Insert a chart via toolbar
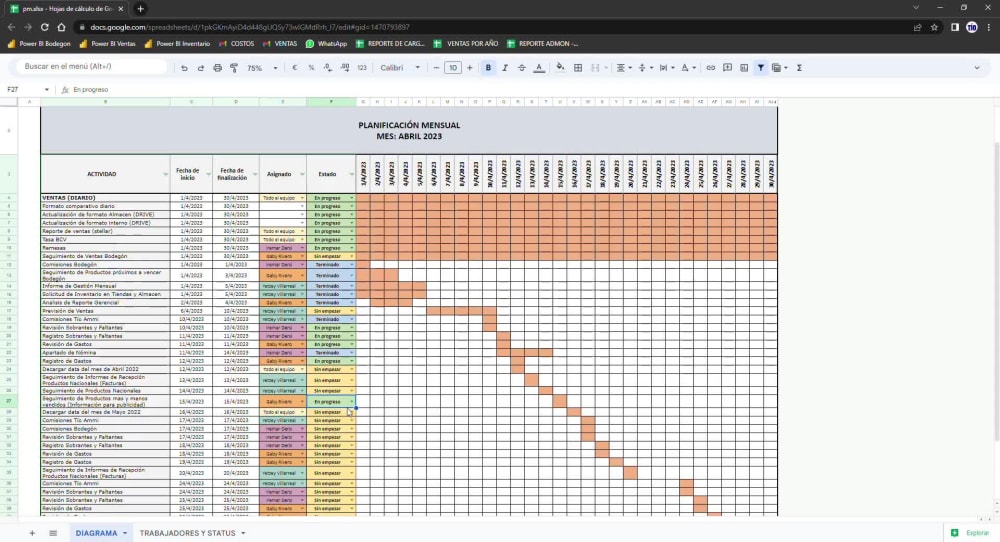This screenshot has width=1000, height=542. 744,68
